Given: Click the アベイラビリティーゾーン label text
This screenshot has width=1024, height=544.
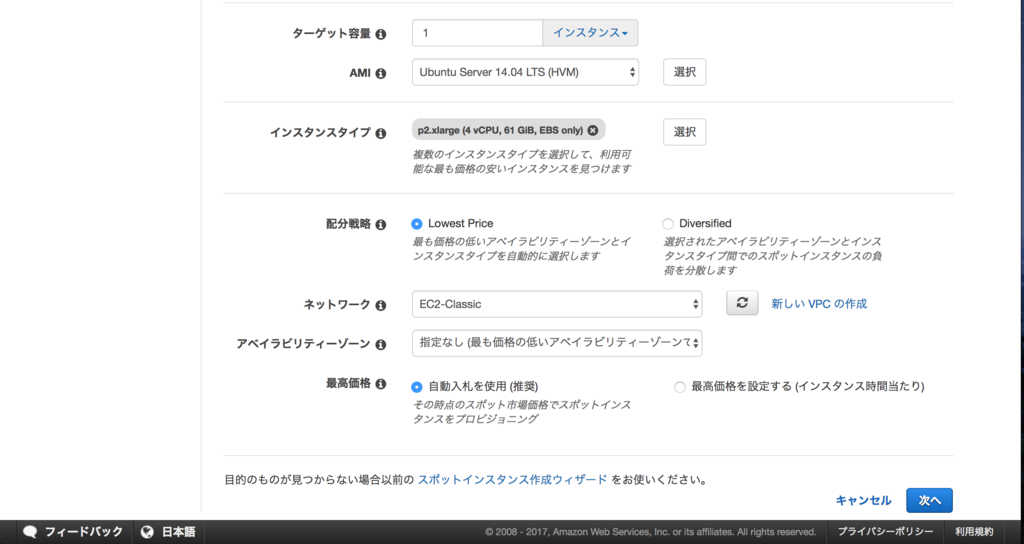Looking at the screenshot, I should 303,344.
